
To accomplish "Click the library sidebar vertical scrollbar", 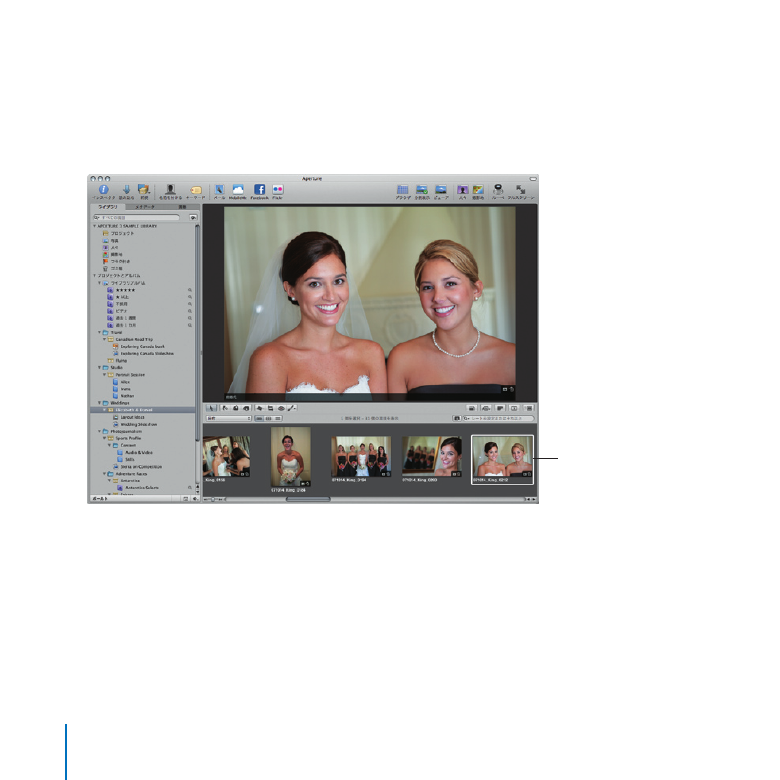I will point(197,333).
